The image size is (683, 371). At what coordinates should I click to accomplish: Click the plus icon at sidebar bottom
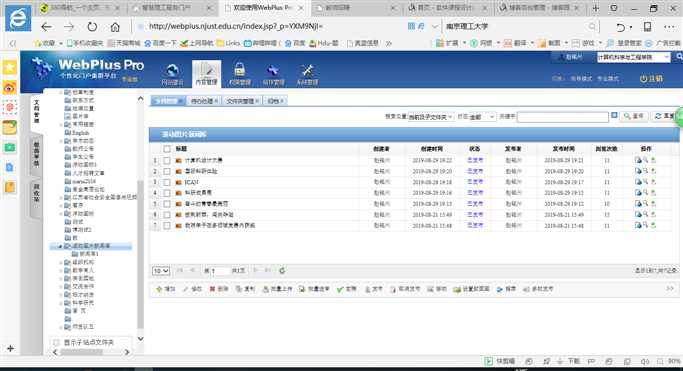pyautogui.click(x=10, y=348)
